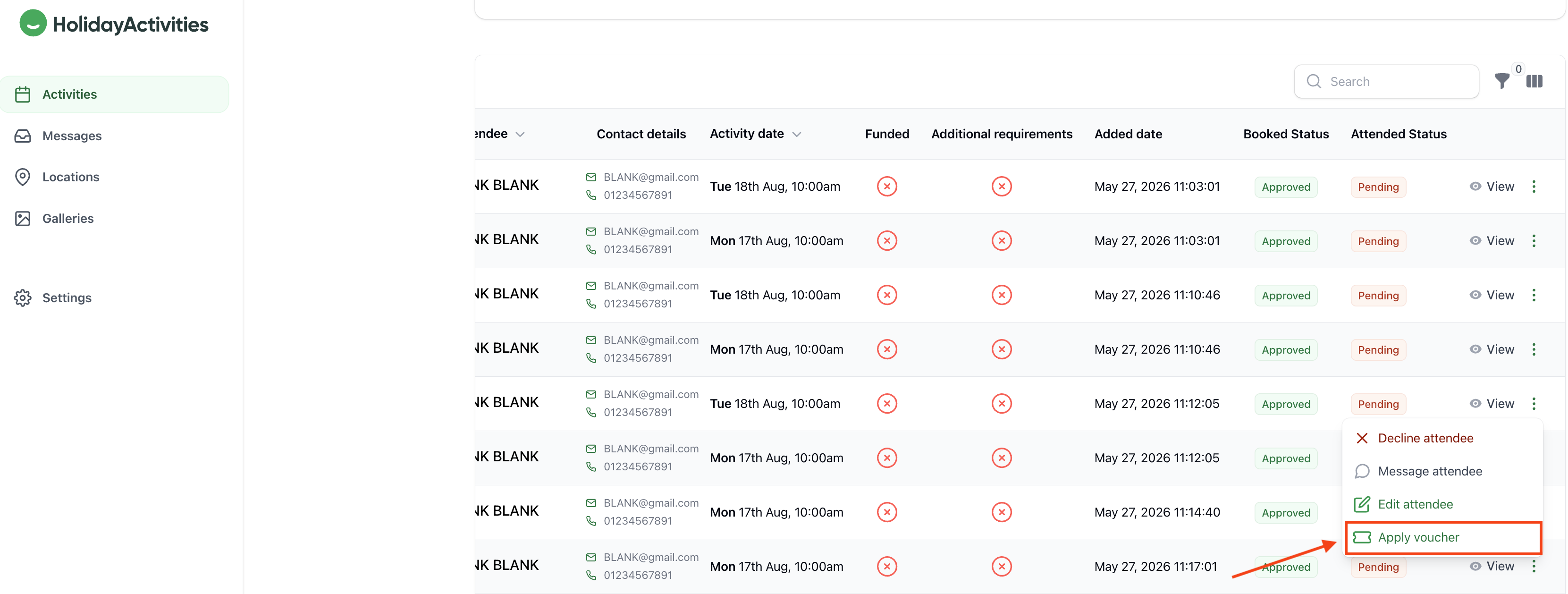This screenshot has width=1568, height=594.
Task: Open the Activities calendar icon in sidebar
Action: point(23,94)
